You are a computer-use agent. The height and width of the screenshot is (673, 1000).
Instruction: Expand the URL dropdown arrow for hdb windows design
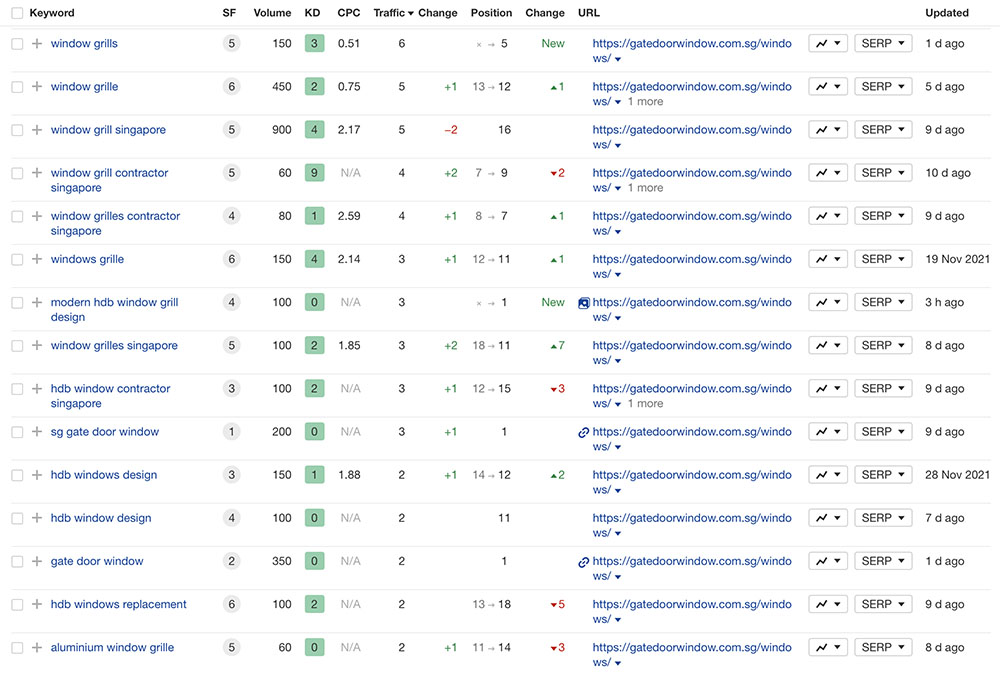tap(618, 491)
